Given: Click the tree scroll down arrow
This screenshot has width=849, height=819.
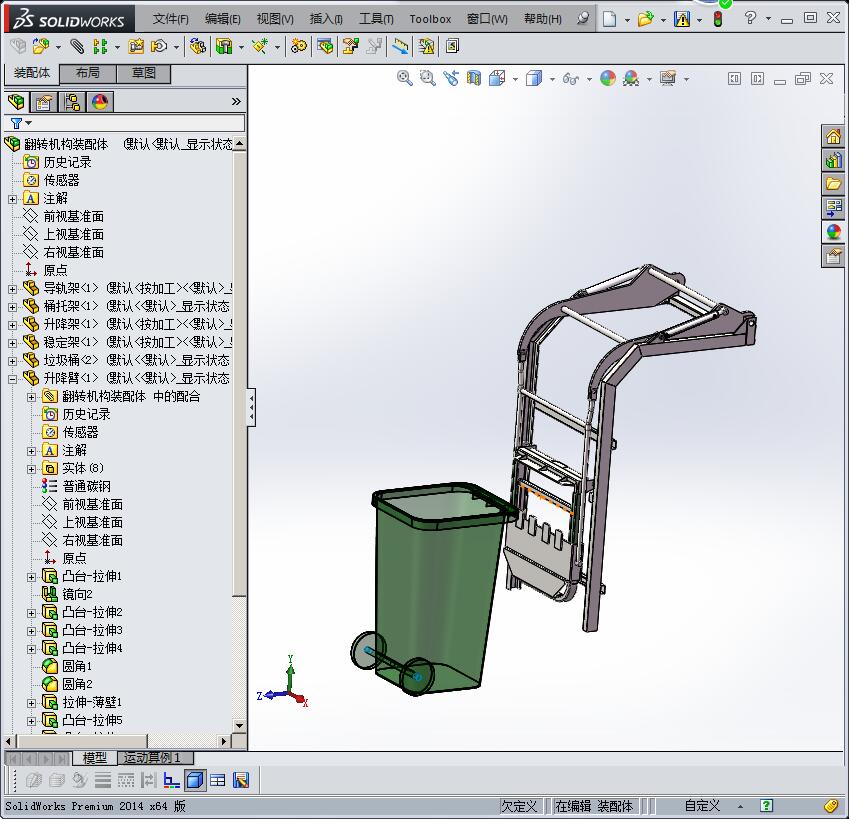Looking at the screenshot, I should [239, 725].
